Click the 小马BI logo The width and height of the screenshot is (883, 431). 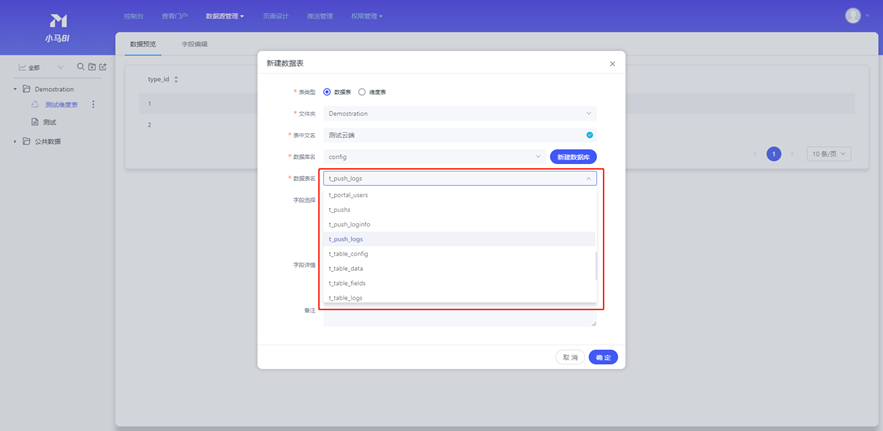tap(57, 27)
